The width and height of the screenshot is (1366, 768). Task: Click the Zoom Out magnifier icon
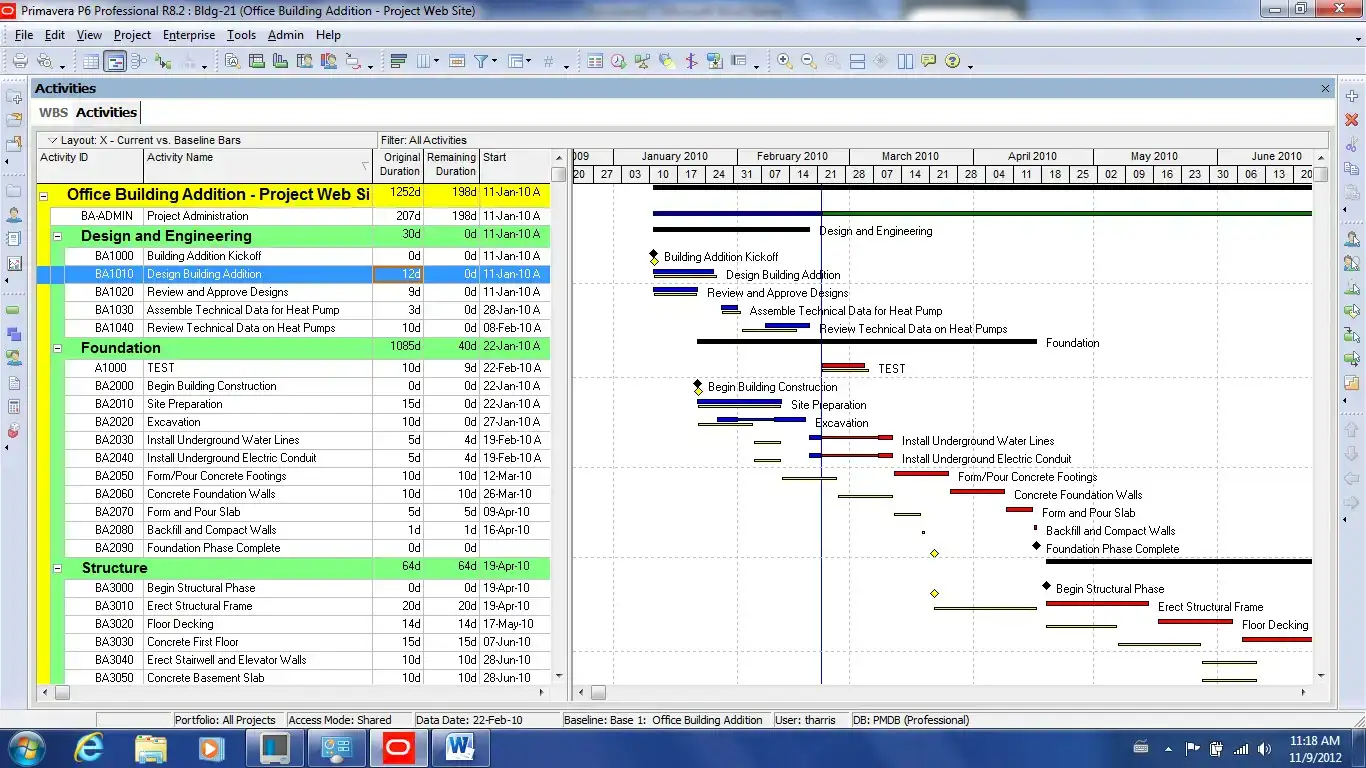tap(808, 60)
